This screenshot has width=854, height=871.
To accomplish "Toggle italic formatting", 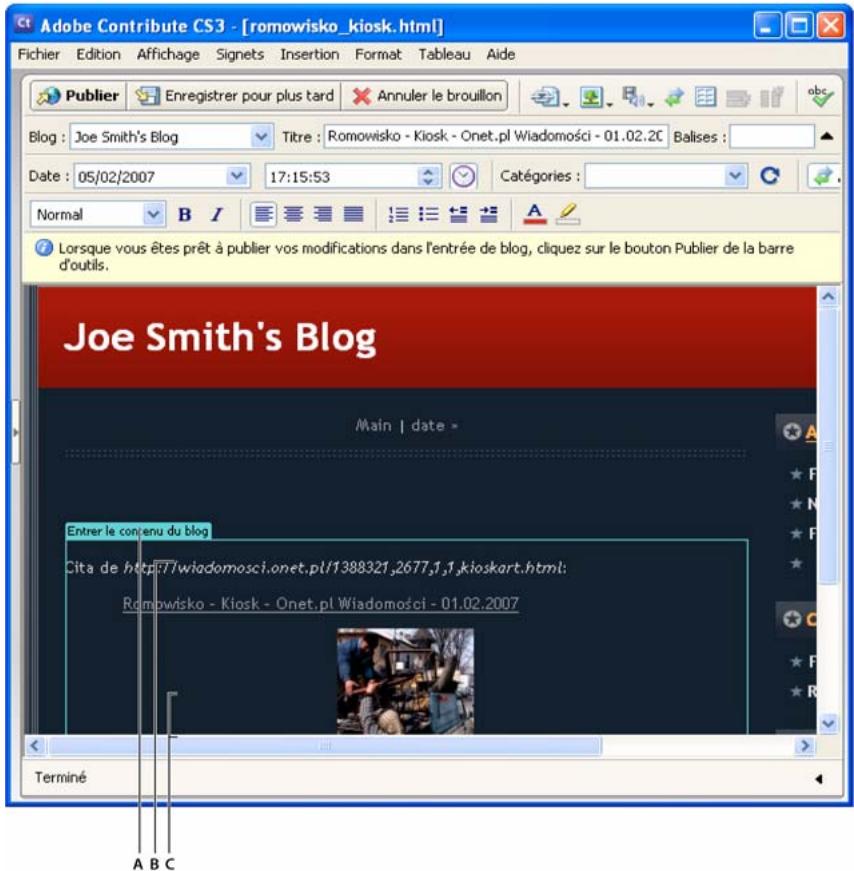I will (x=217, y=214).
